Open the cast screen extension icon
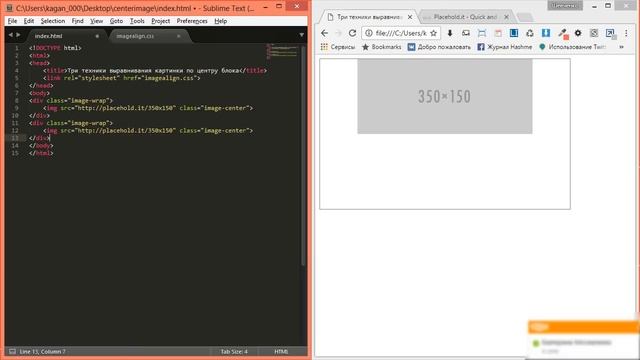 tap(466, 33)
